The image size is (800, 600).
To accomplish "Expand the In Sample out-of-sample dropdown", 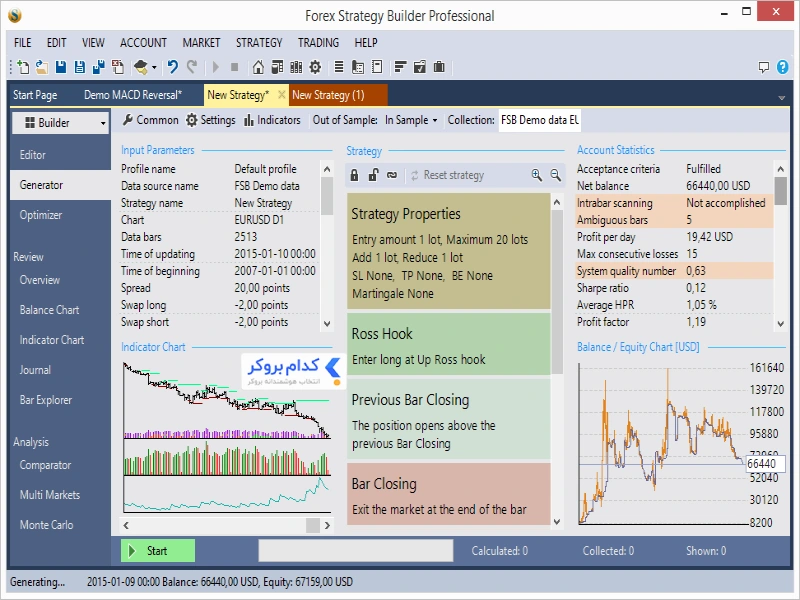I will coord(411,120).
